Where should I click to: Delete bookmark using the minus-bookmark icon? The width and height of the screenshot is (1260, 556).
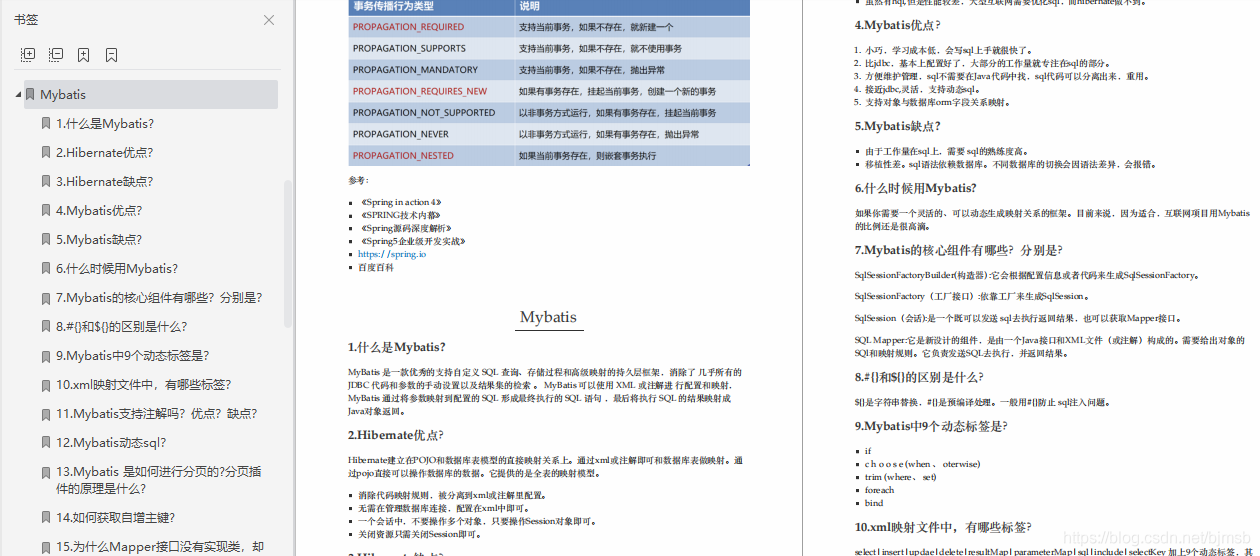coord(112,55)
